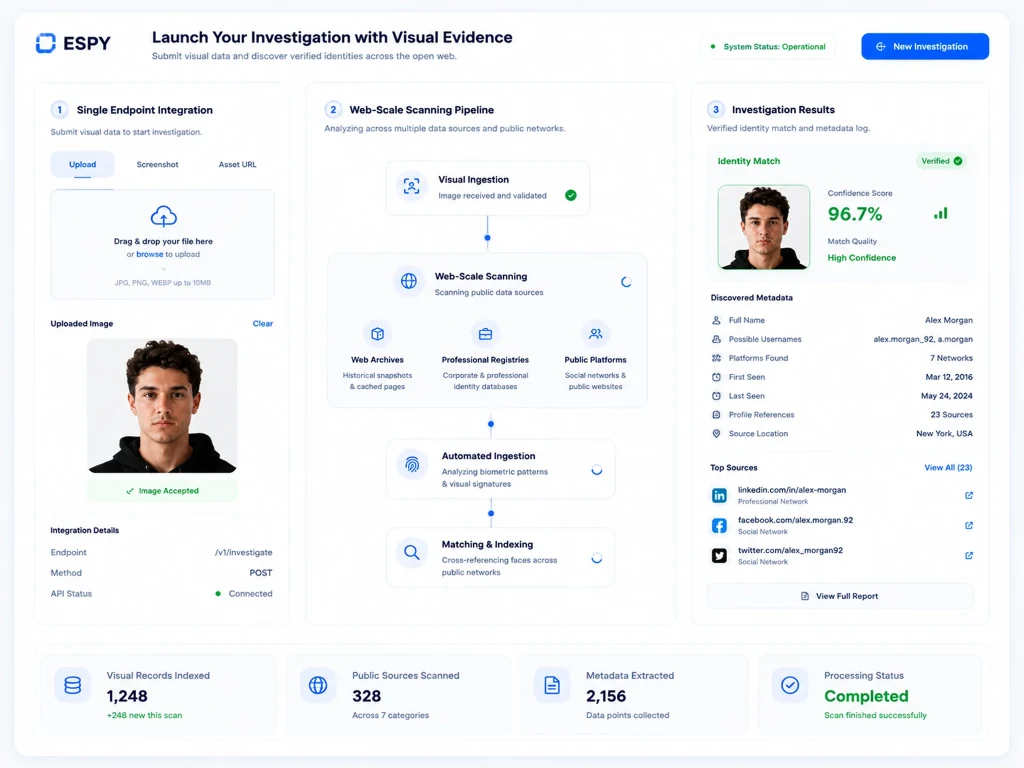Click the Matching & Indexing magnifier icon
The image size is (1024, 768).
[411, 552]
